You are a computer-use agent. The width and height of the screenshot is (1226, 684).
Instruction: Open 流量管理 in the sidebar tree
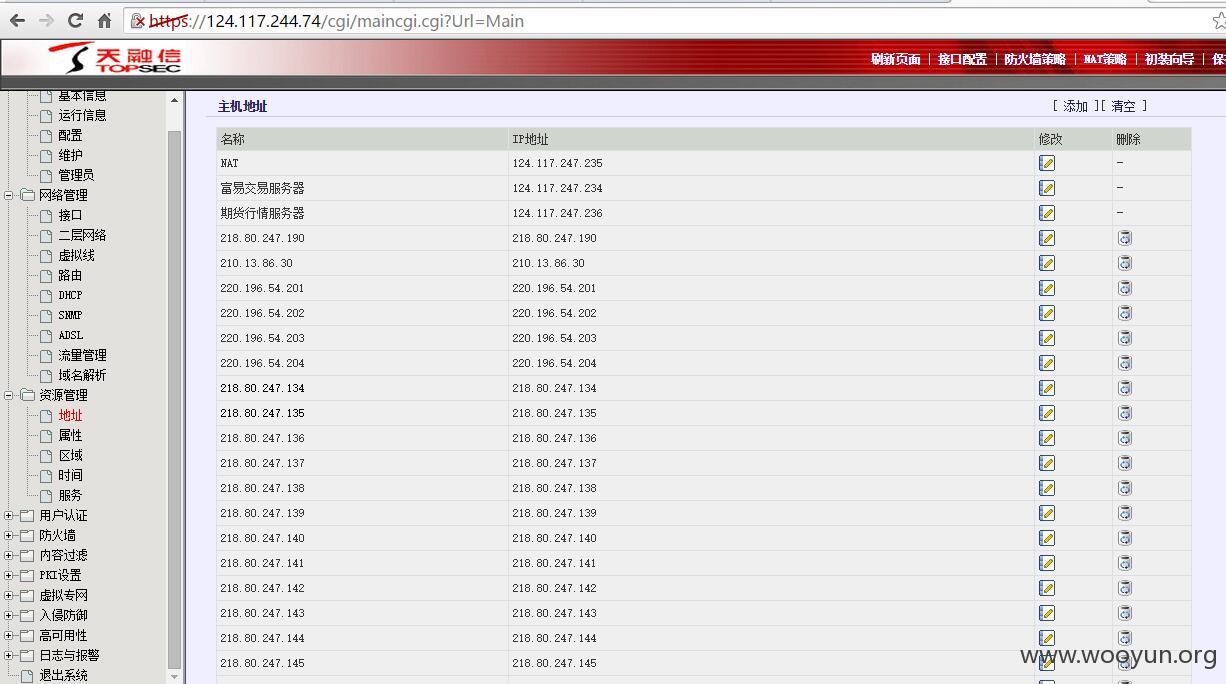coord(82,355)
